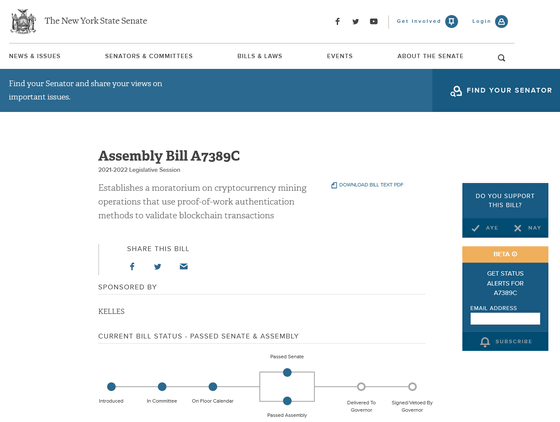The height and width of the screenshot is (422, 560).
Task: Share this bill on Twitter
Action: pyautogui.click(x=158, y=266)
